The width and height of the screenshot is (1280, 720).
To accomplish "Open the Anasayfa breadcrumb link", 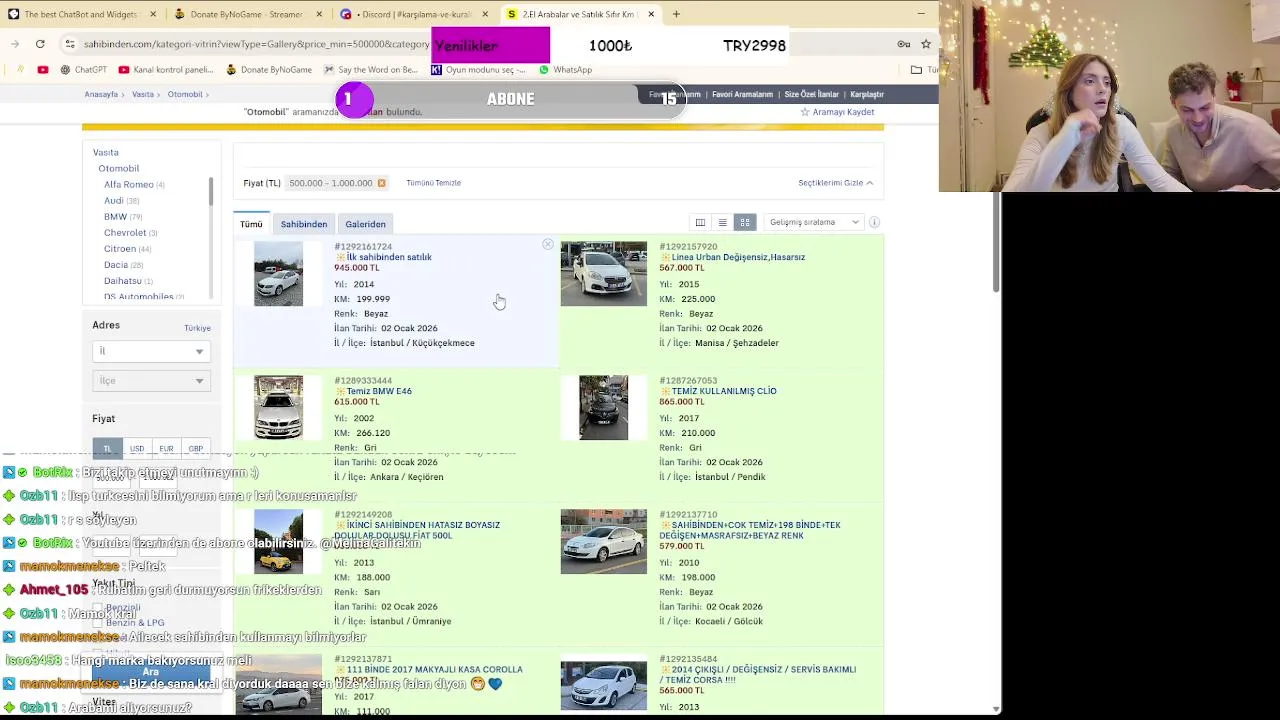I will click(101, 94).
